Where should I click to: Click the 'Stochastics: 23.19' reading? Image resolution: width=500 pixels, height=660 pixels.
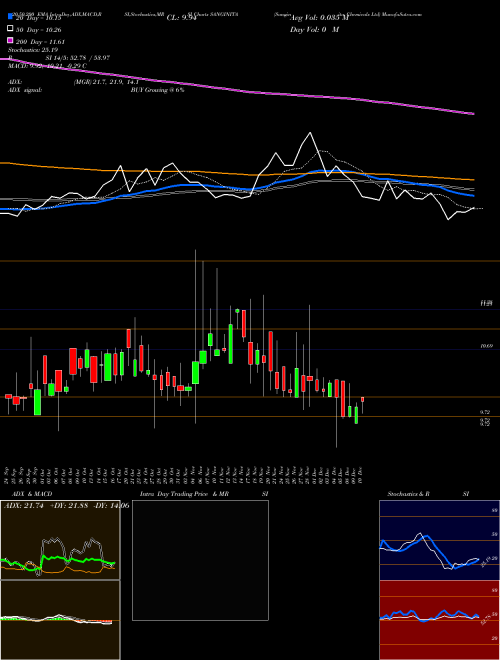[32, 50]
